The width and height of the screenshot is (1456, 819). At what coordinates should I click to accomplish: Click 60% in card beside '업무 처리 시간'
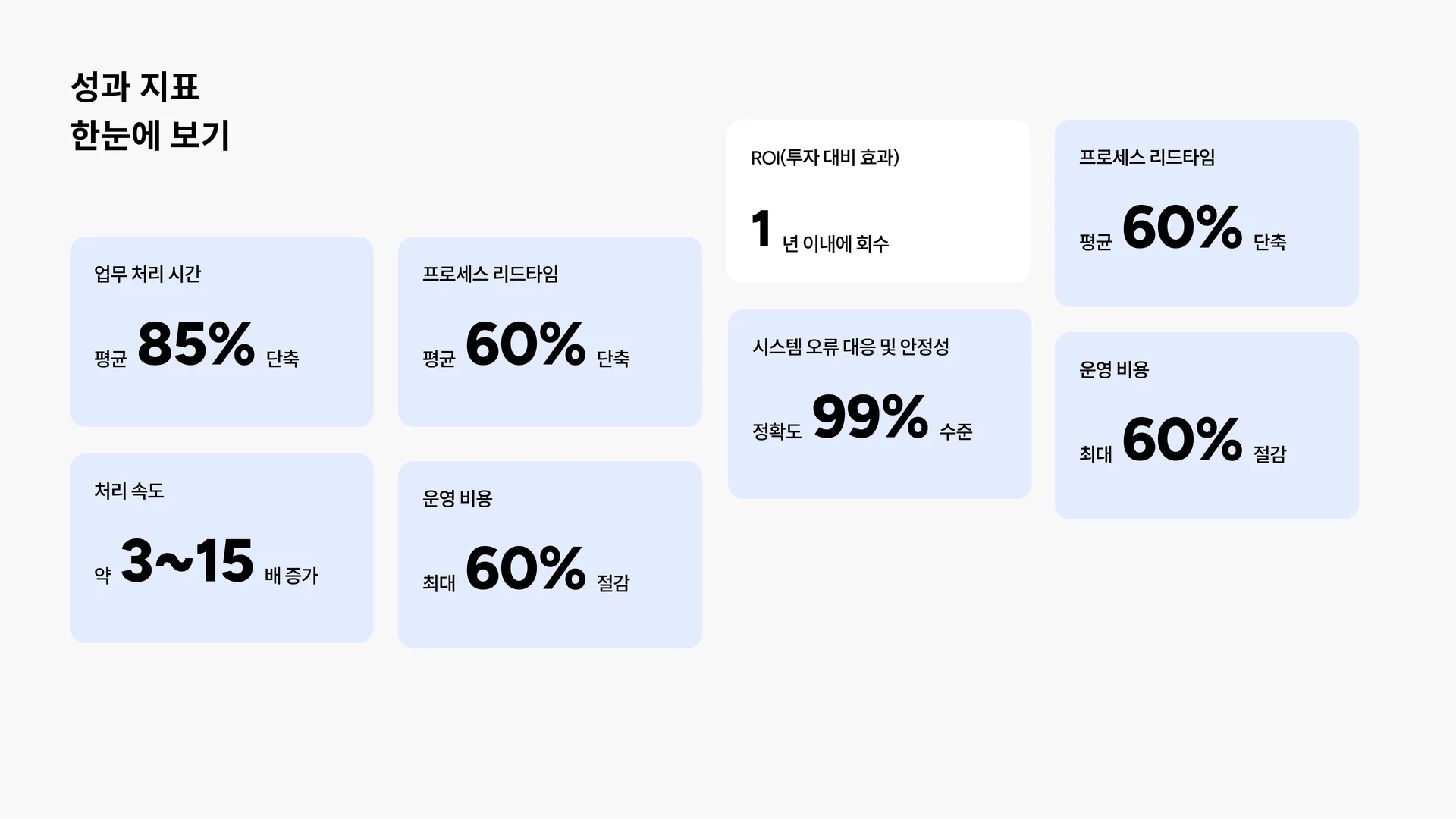pos(525,344)
